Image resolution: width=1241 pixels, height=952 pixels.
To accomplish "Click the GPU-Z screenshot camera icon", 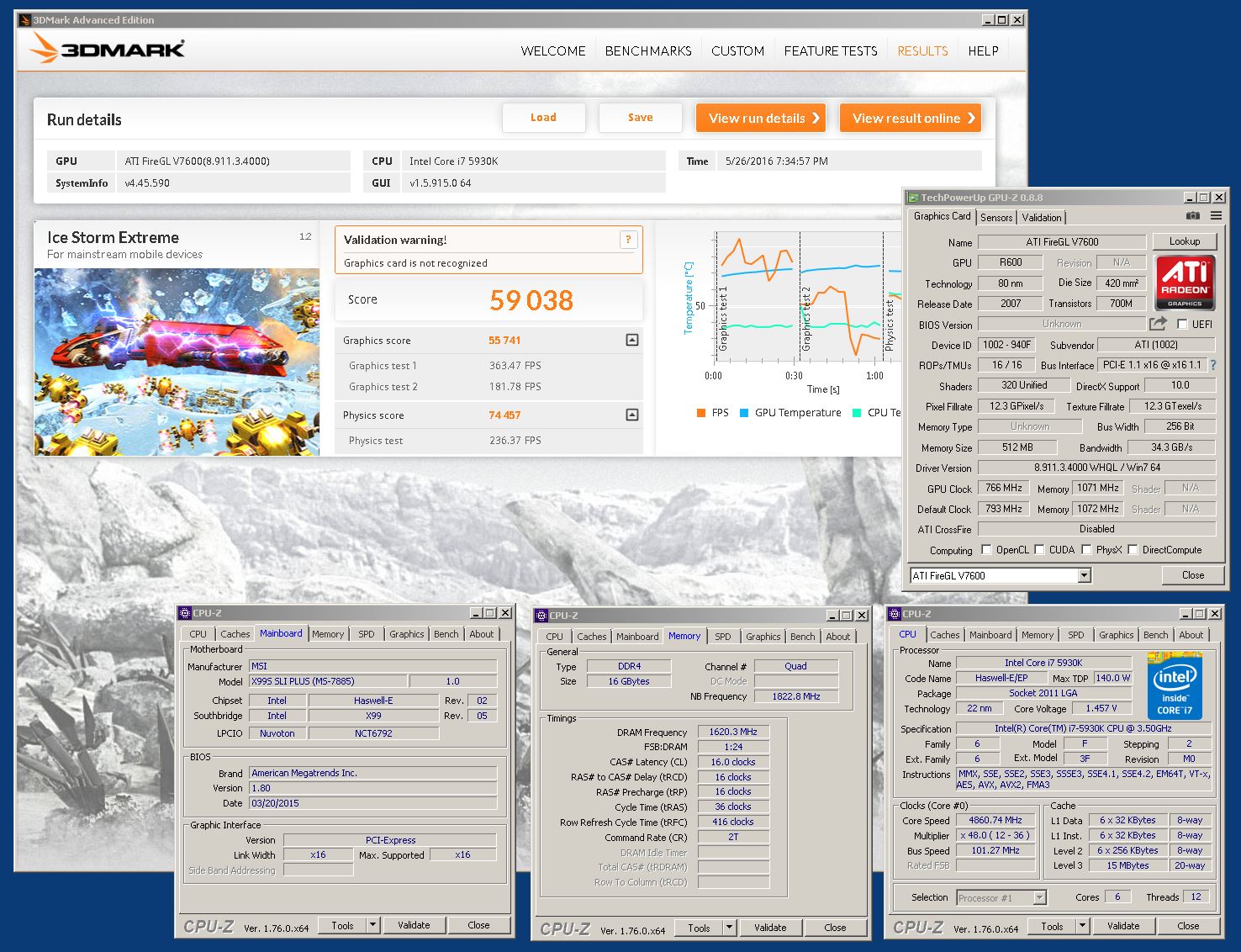I will pyautogui.click(x=1193, y=216).
